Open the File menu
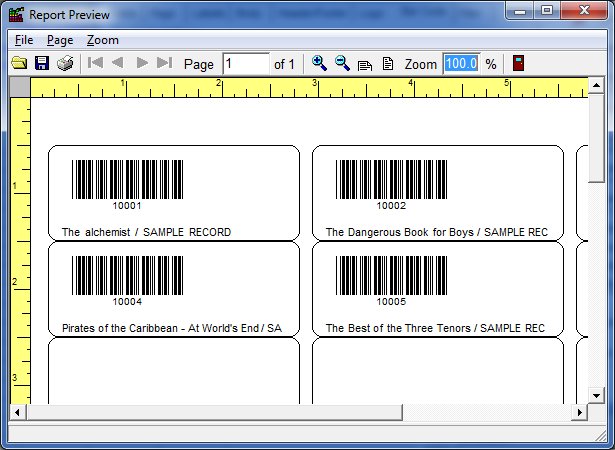 tap(24, 40)
